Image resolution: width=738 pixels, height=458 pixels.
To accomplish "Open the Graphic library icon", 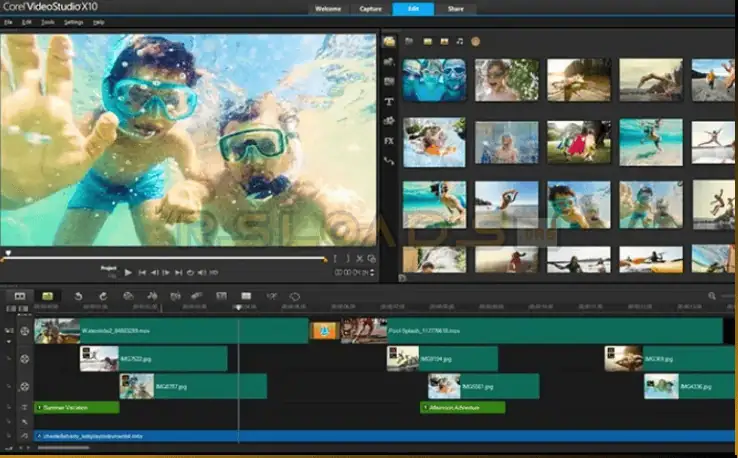I will [x=389, y=121].
